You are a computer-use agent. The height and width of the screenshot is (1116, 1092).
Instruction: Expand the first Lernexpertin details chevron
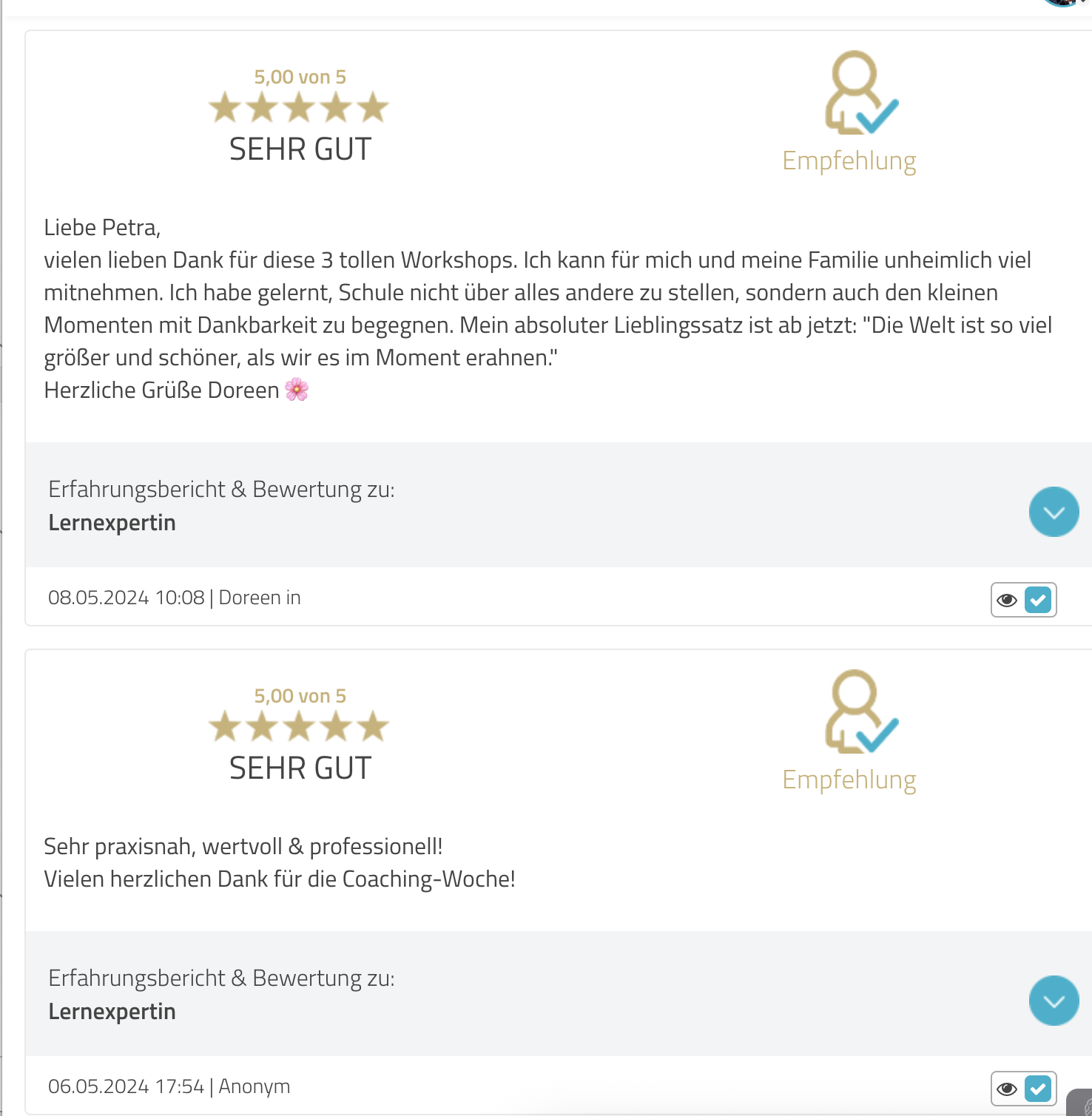point(1054,512)
